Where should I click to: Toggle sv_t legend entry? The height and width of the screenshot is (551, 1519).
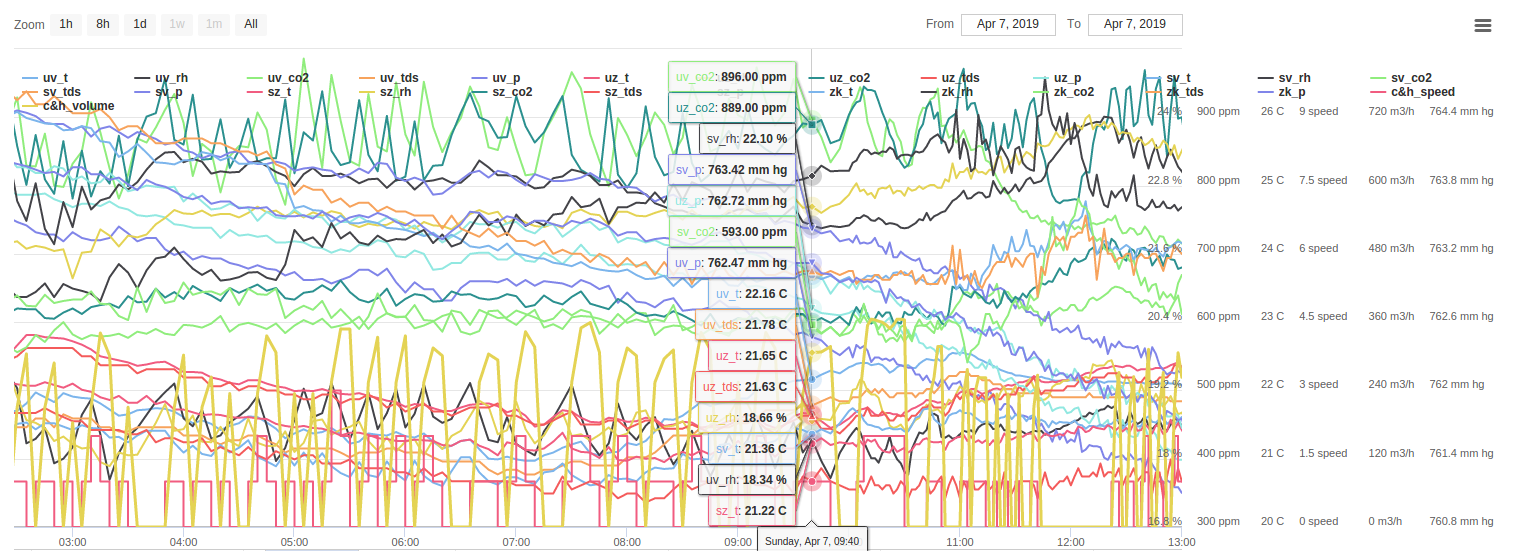[1167, 77]
